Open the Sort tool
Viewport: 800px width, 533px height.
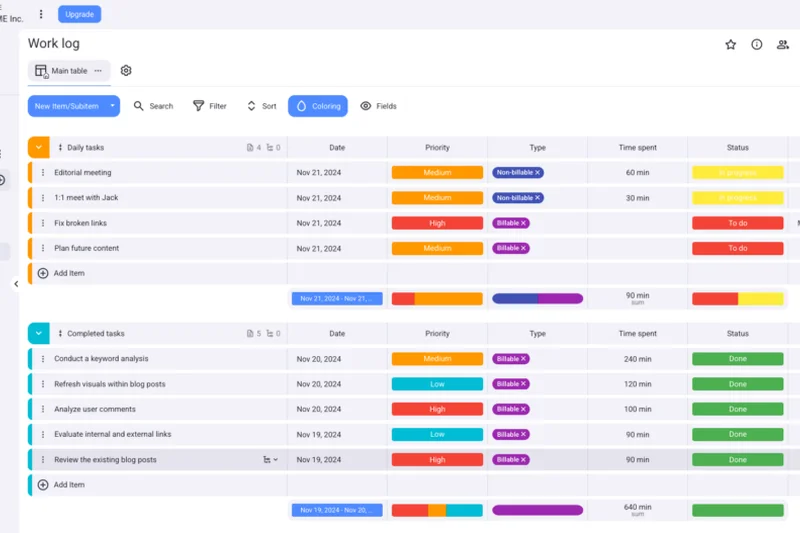click(x=261, y=106)
